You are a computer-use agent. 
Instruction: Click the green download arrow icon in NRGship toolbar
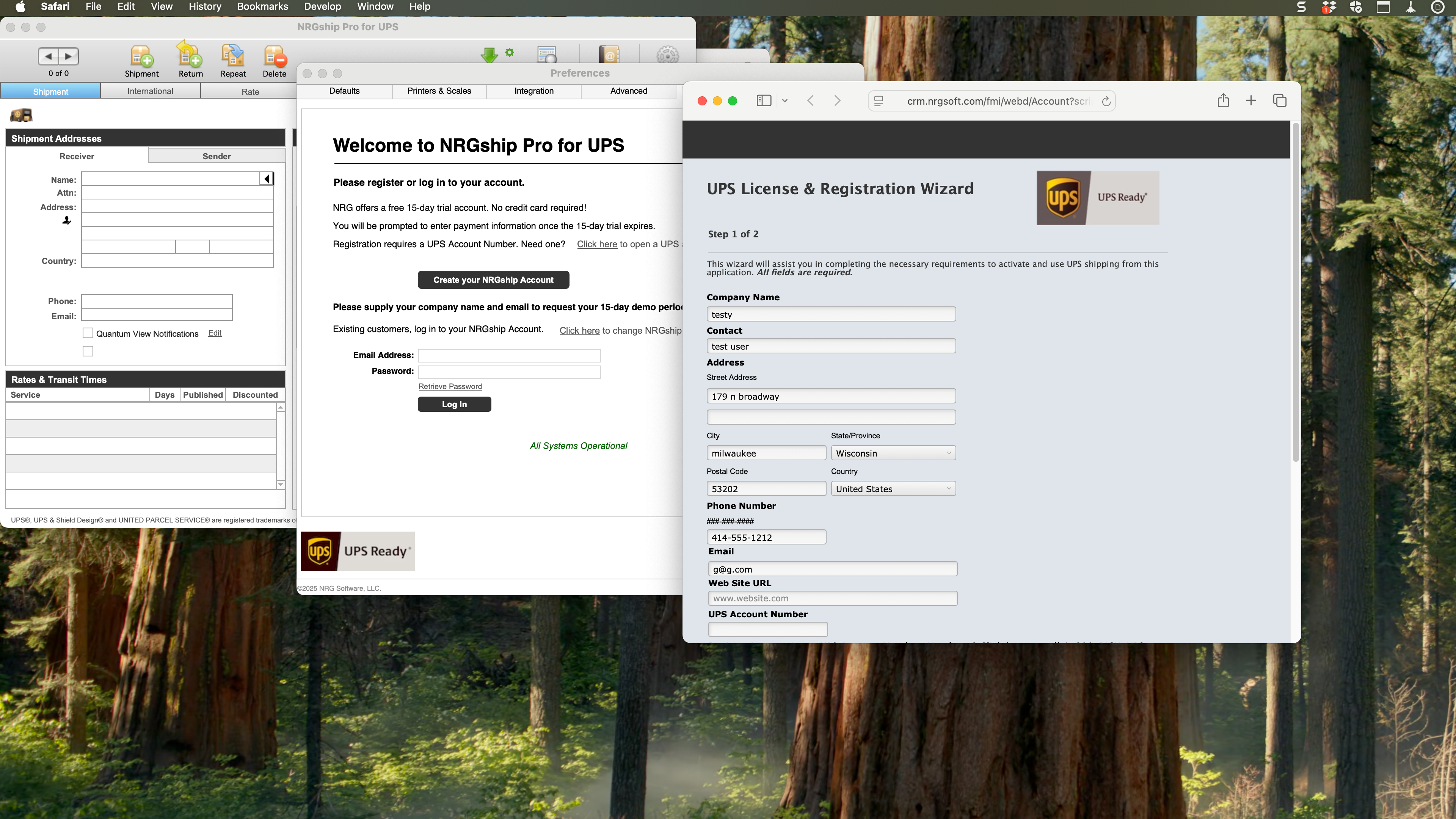tap(489, 55)
